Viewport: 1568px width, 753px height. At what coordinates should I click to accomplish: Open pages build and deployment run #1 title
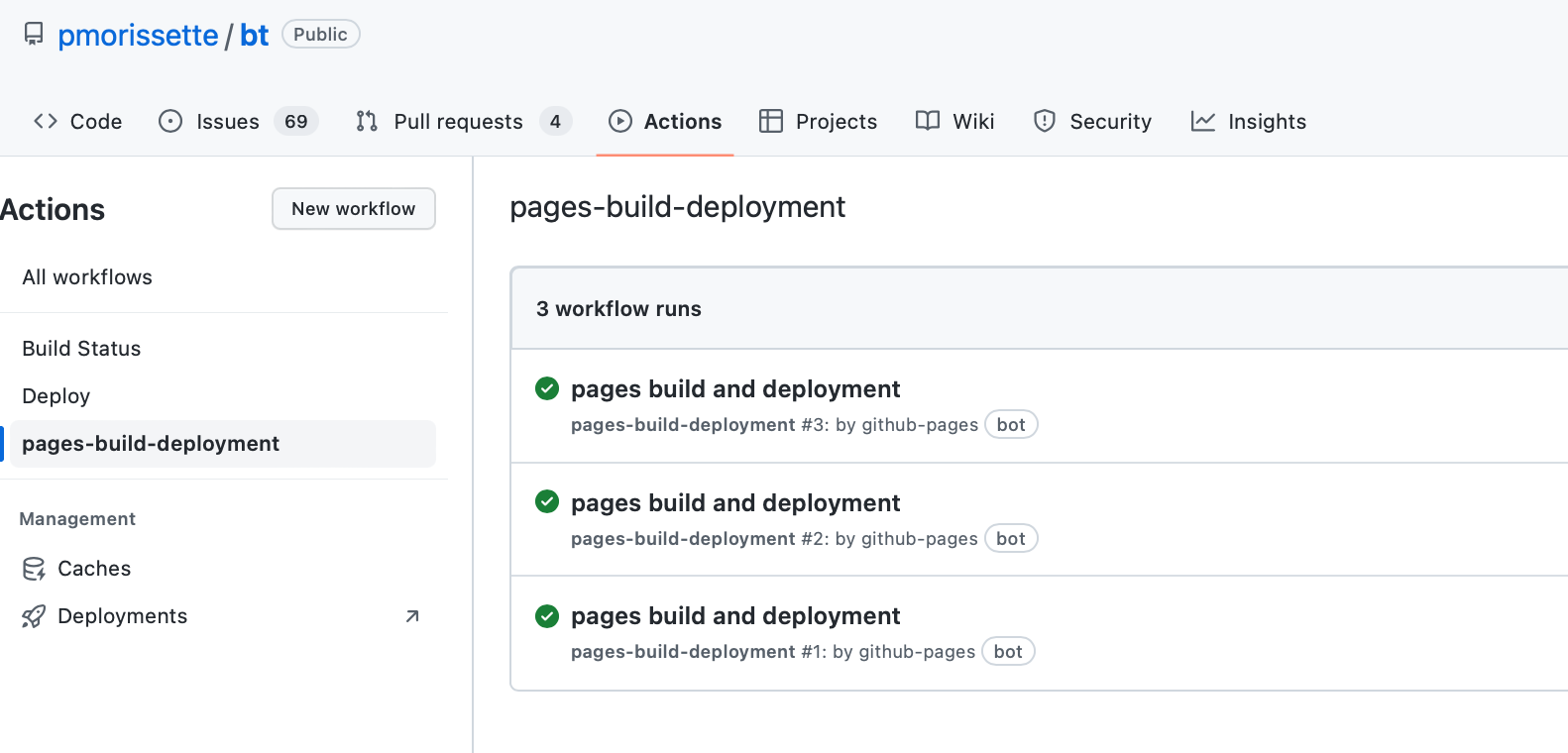tap(735, 616)
